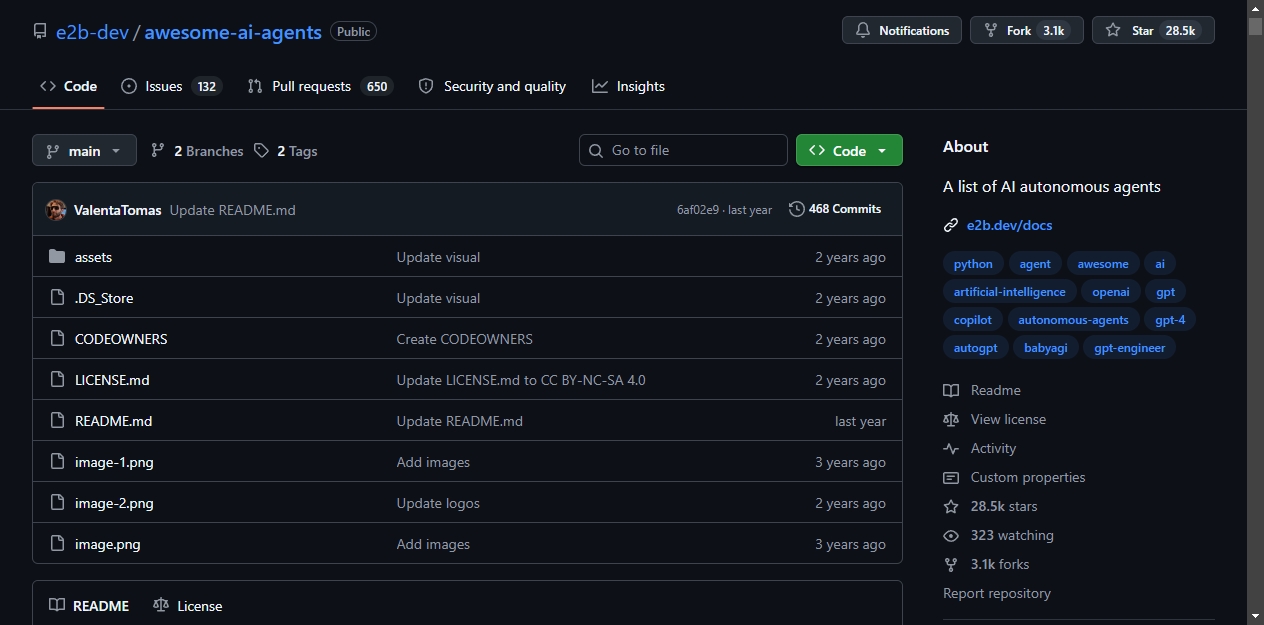Open the main branch dropdown

pyautogui.click(x=84, y=150)
